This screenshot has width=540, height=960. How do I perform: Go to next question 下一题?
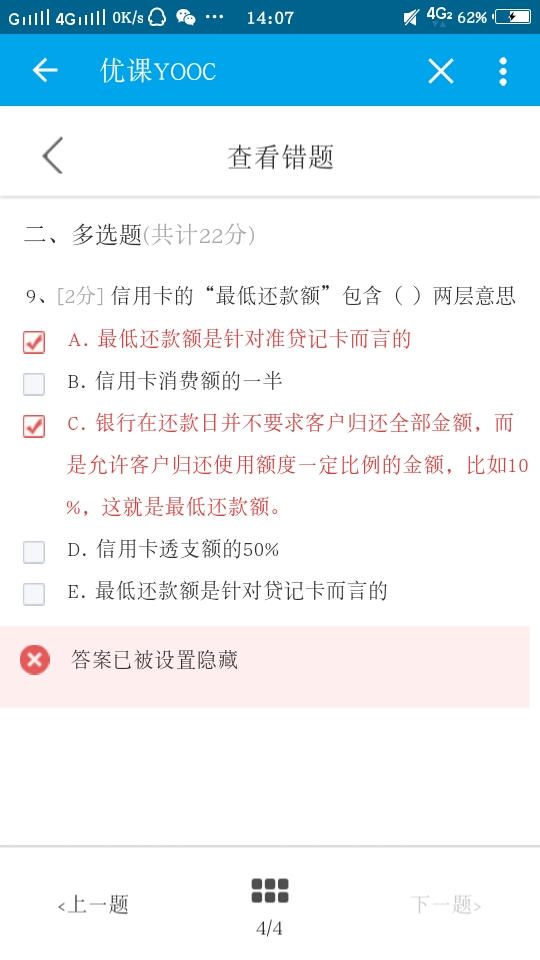pos(446,904)
